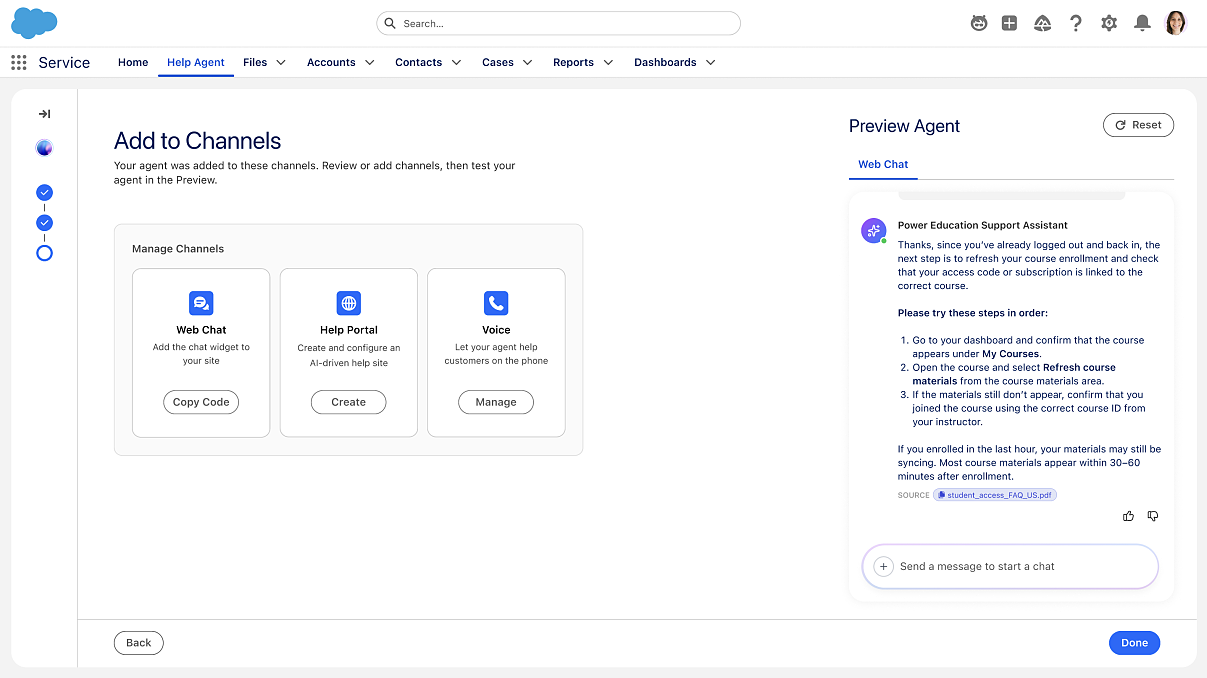This screenshot has height=678, width=1207.
Task: Open the Help question mark icon
Action: pos(1076,23)
